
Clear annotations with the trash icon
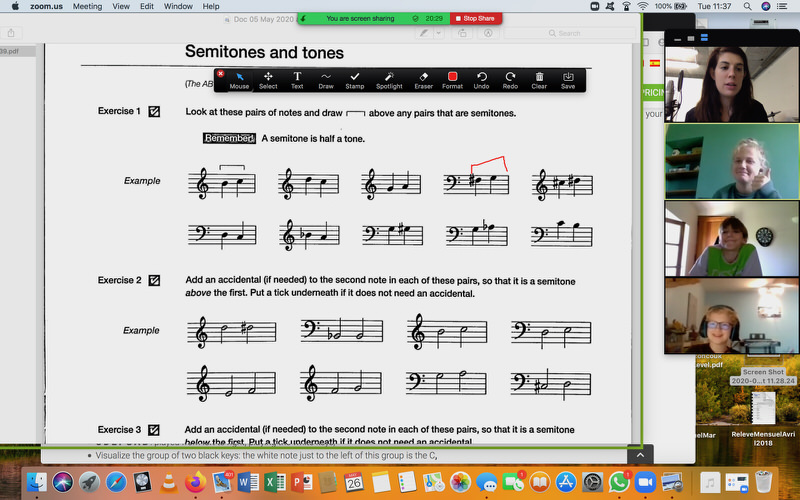tap(539, 79)
